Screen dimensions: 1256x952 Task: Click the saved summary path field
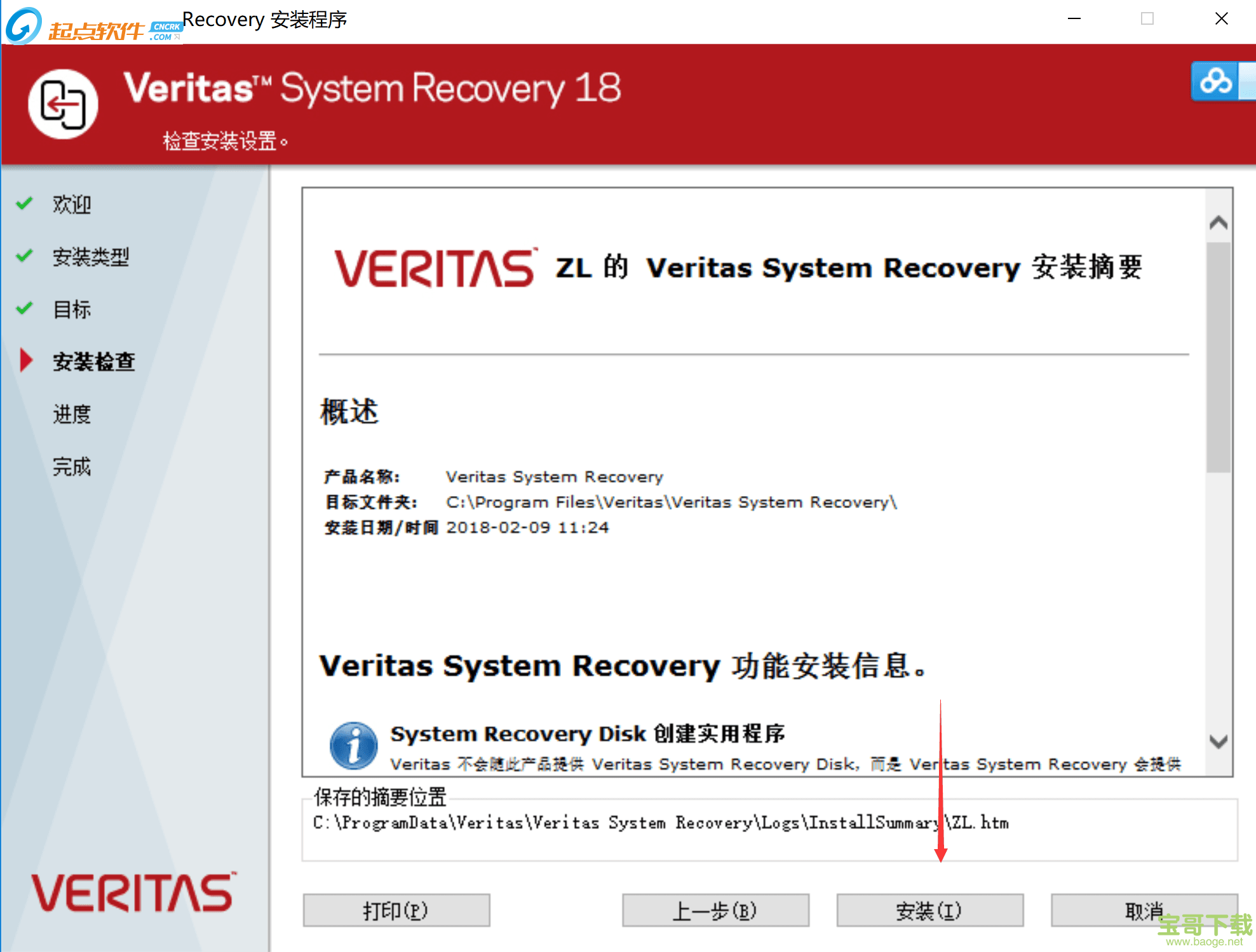[769, 830]
